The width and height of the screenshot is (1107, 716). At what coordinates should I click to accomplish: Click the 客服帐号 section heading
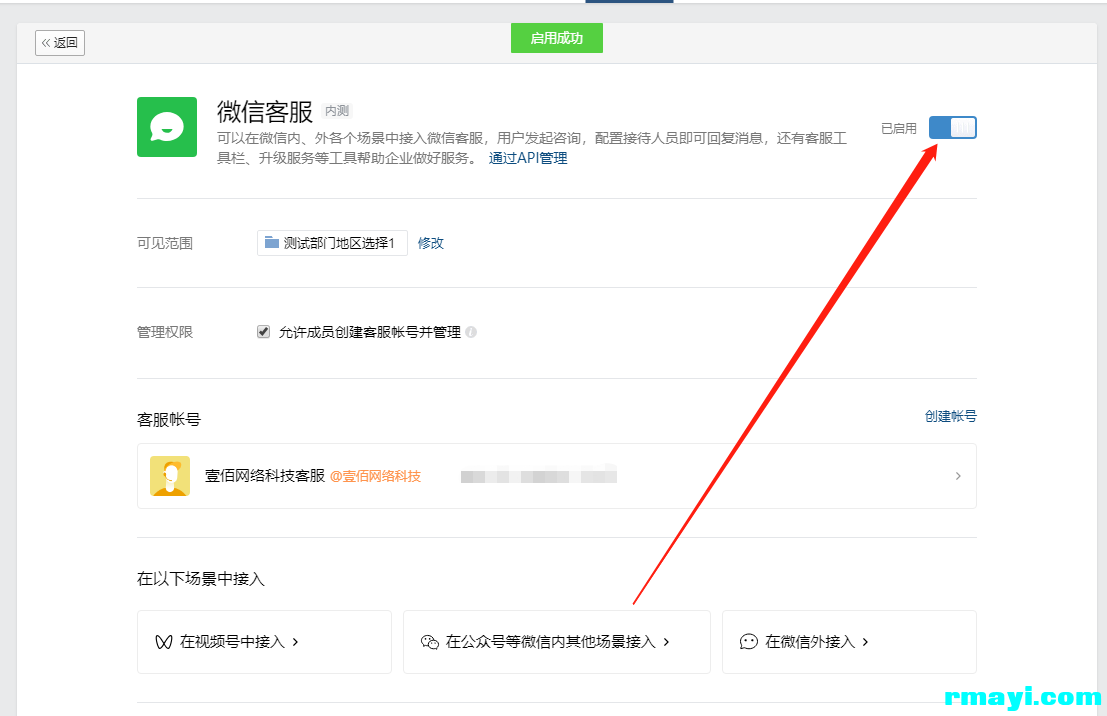[169, 420]
